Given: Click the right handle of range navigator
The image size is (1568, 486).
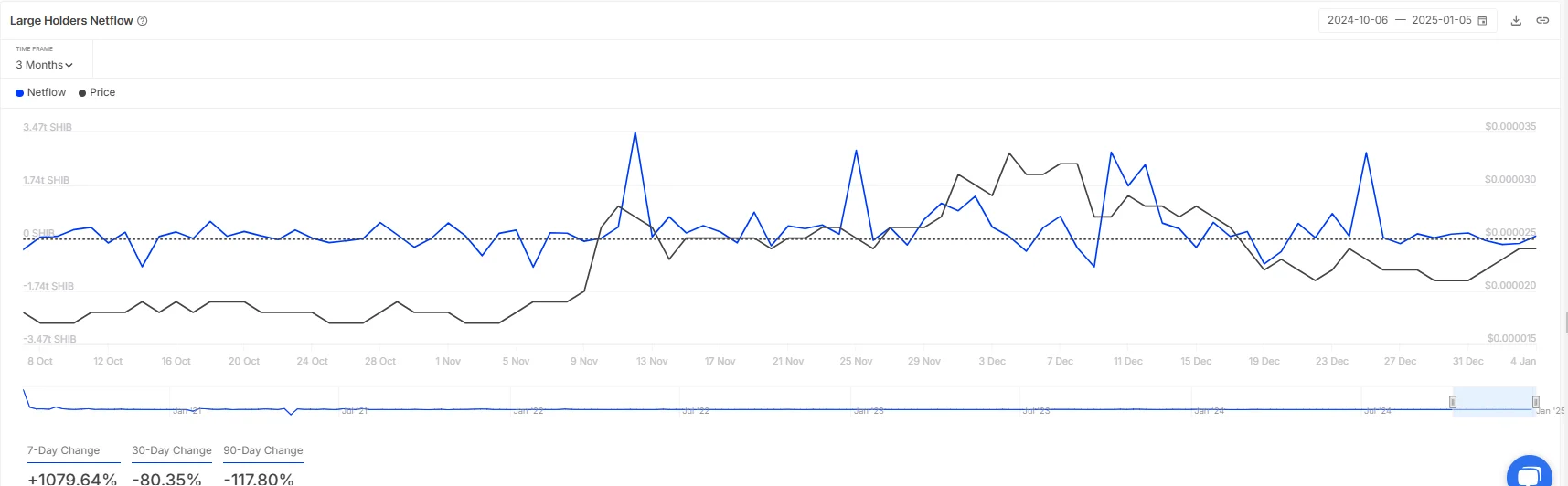Looking at the screenshot, I should click(x=1535, y=402).
